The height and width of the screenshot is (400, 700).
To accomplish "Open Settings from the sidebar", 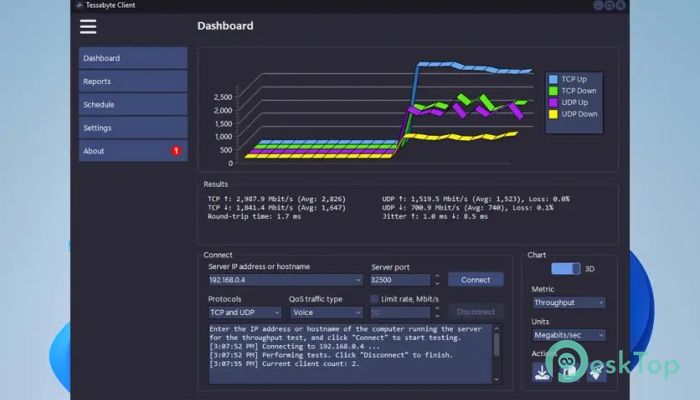I will (133, 128).
